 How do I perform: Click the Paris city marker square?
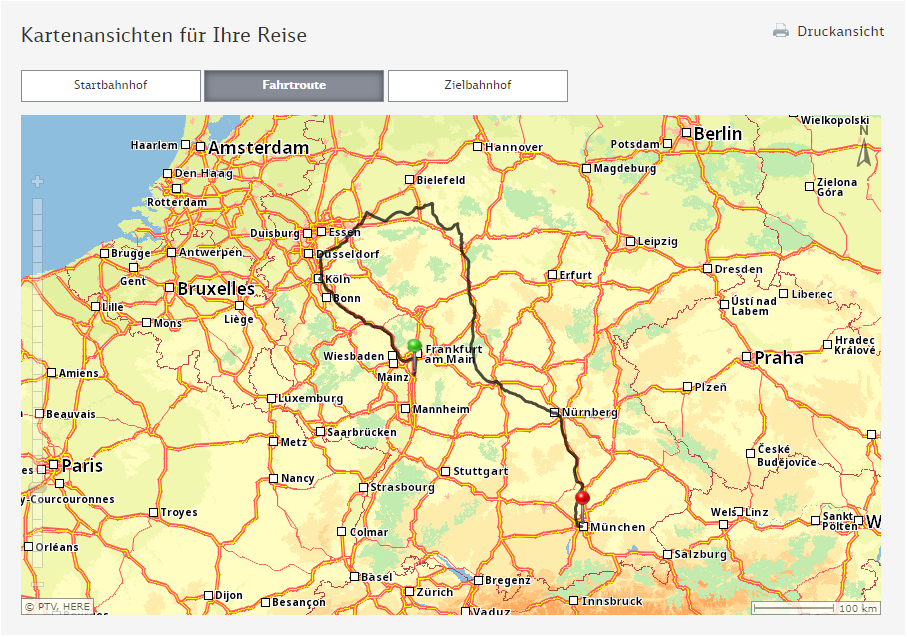(x=54, y=466)
